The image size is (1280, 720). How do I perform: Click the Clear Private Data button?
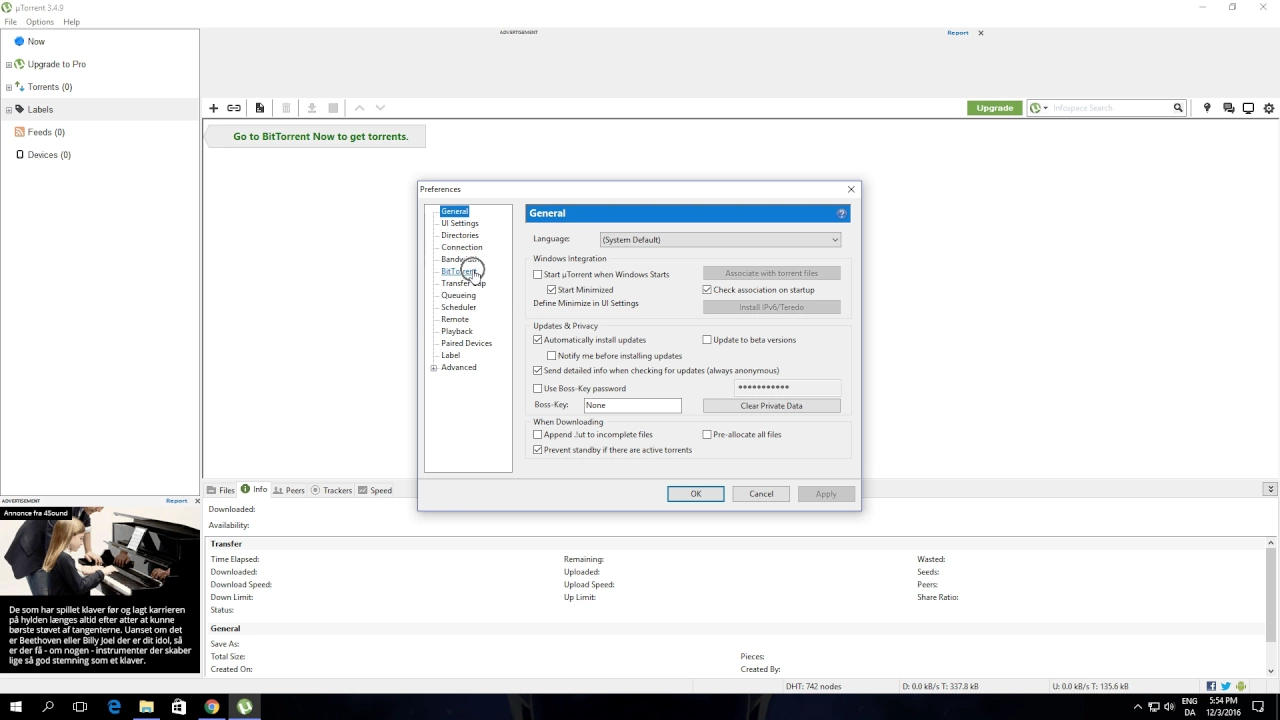click(x=771, y=406)
